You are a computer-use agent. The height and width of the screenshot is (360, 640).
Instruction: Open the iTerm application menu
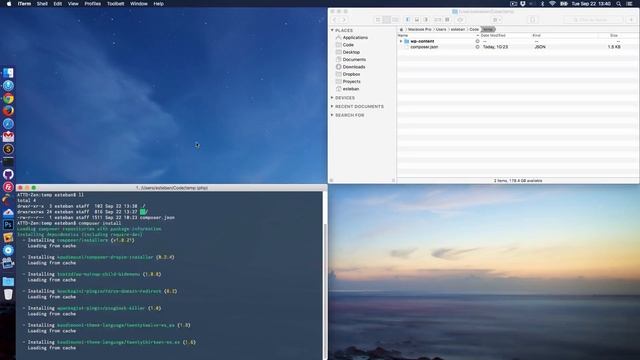pos(24,4)
